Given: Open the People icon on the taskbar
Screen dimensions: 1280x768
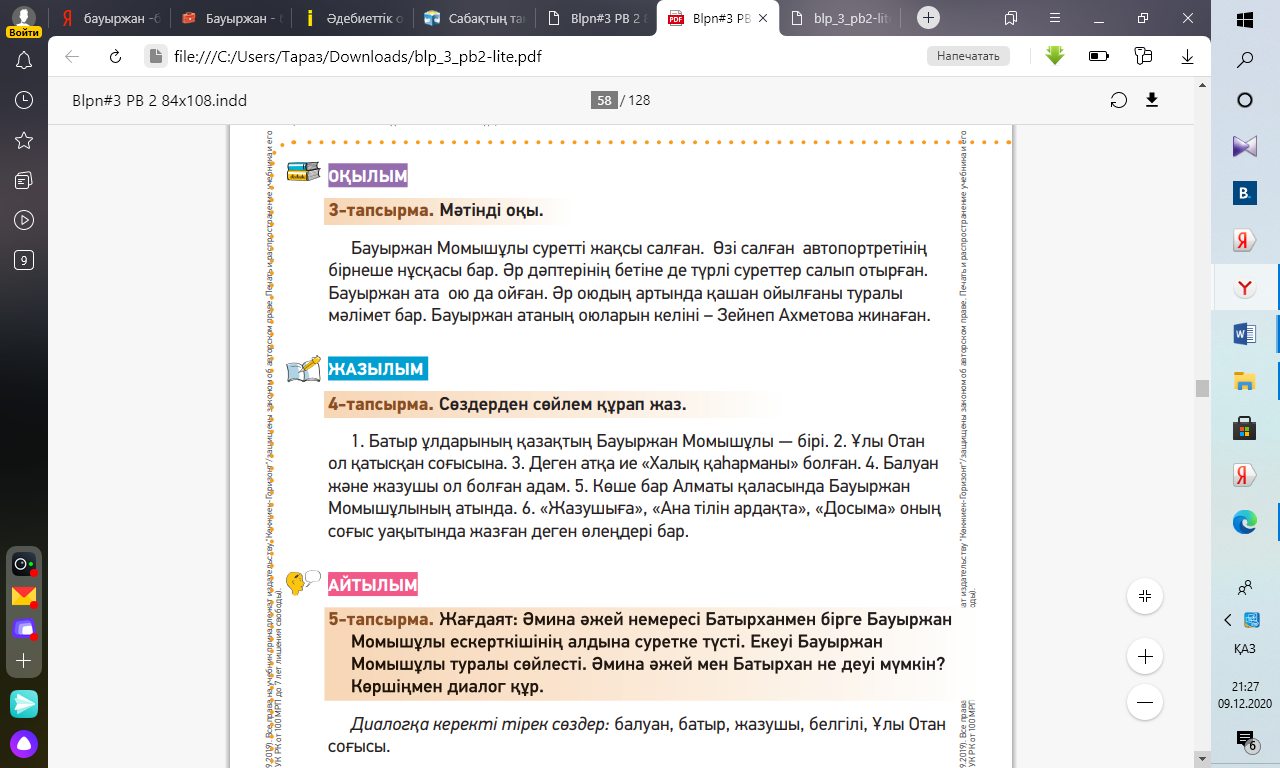Looking at the screenshot, I should click(1245, 588).
